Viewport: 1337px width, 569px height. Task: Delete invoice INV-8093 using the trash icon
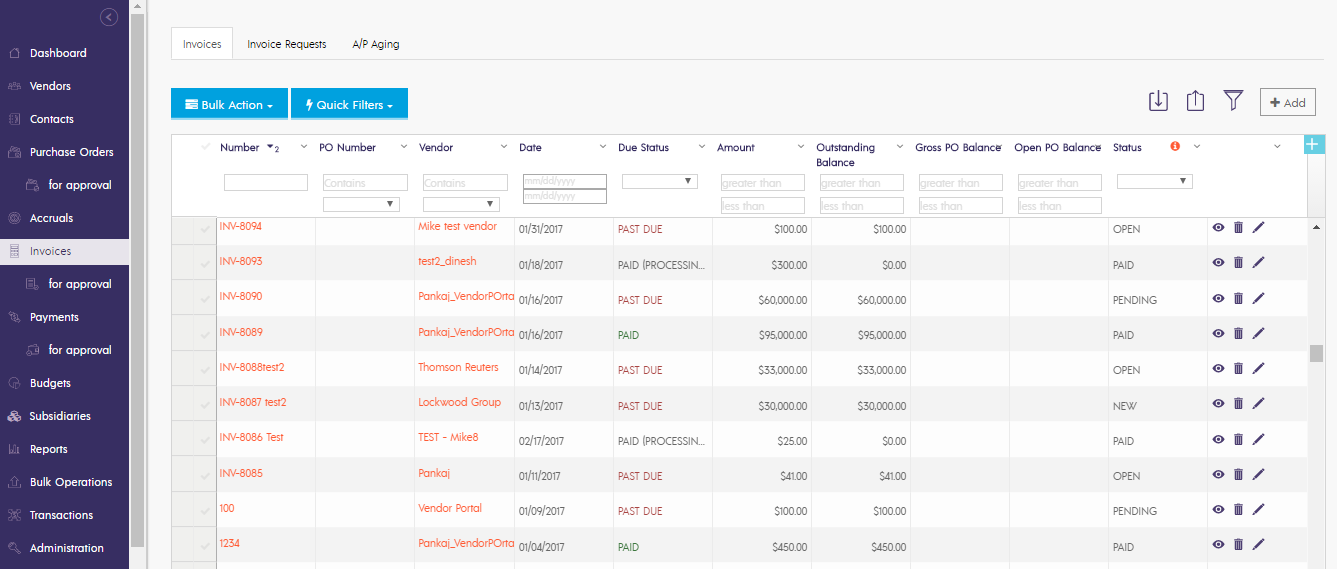1238,262
